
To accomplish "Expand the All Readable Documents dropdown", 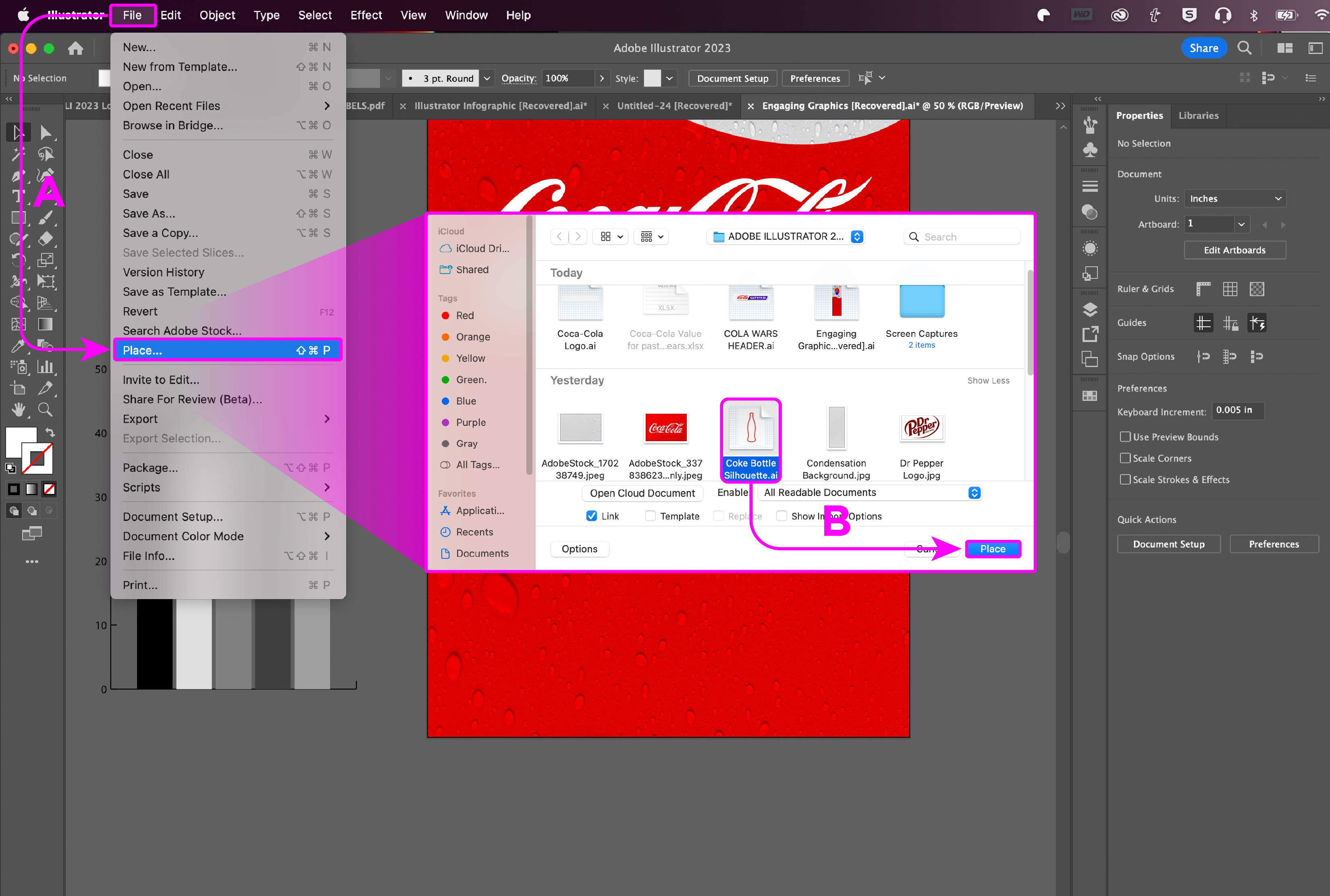I will (869, 493).
